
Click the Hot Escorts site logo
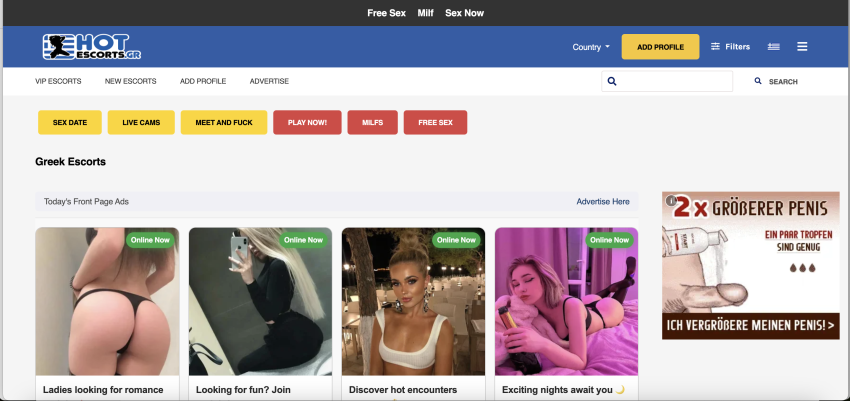coord(92,47)
